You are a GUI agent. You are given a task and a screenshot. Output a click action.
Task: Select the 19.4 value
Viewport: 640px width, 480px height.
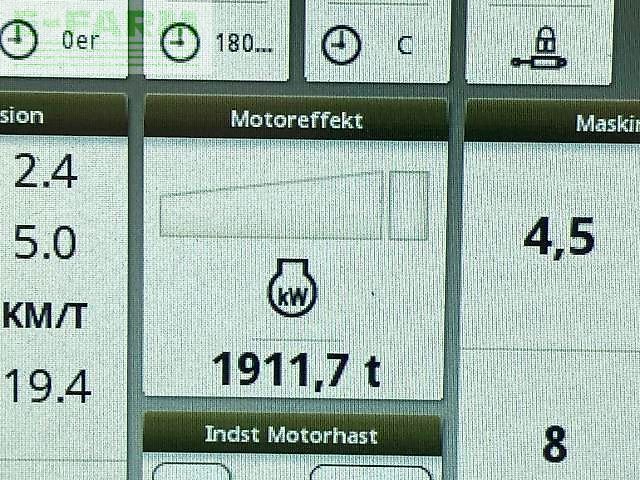[x=48, y=386]
